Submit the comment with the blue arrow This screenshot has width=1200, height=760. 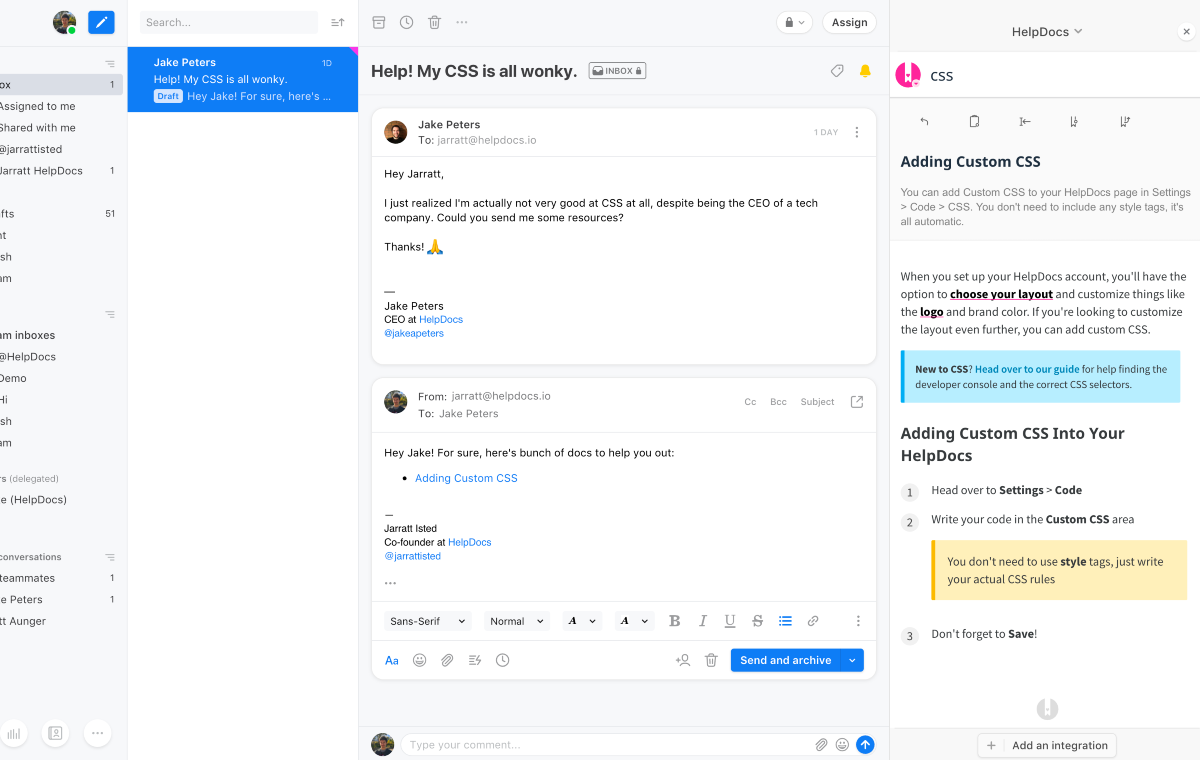click(865, 744)
